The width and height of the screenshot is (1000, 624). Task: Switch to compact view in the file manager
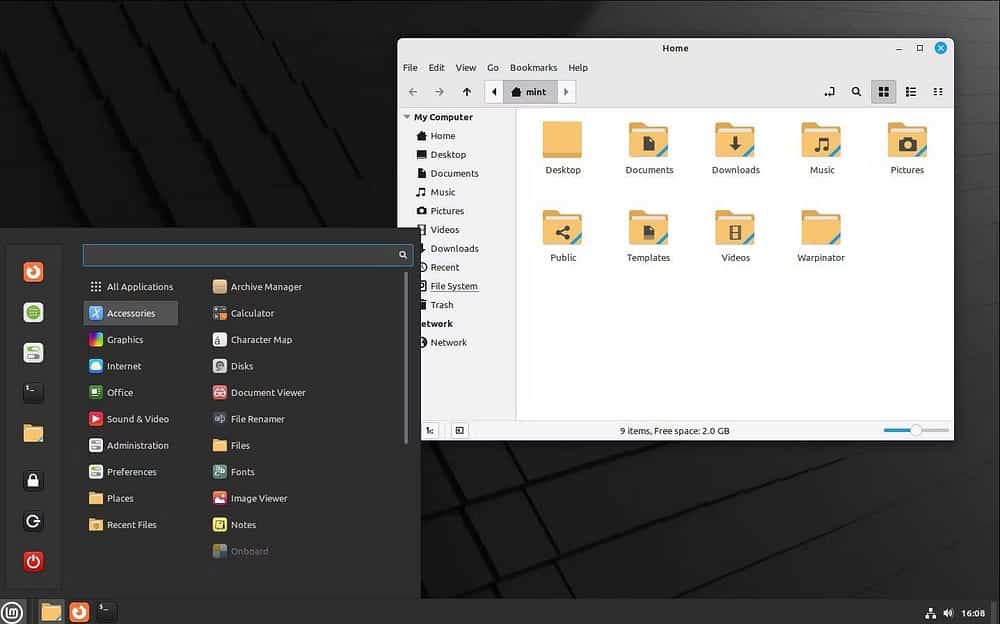pyautogui.click(x=938, y=91)
